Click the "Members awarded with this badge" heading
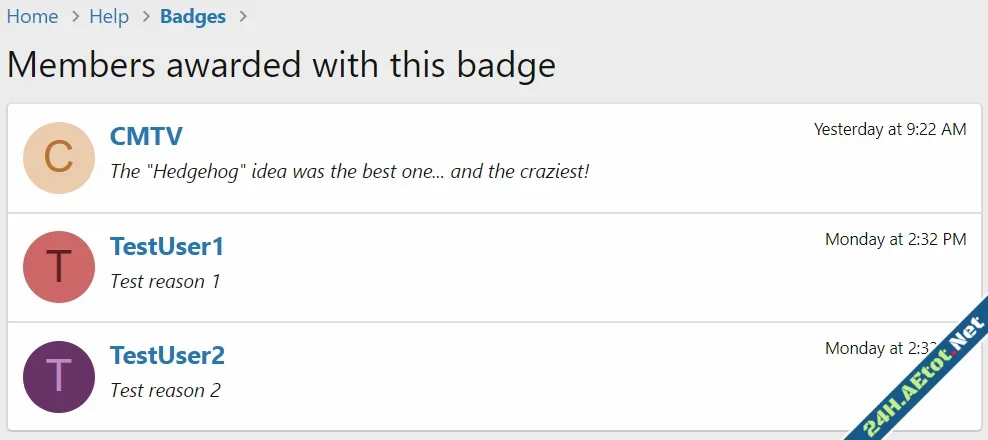988x440 pixels. click(281, 65)
